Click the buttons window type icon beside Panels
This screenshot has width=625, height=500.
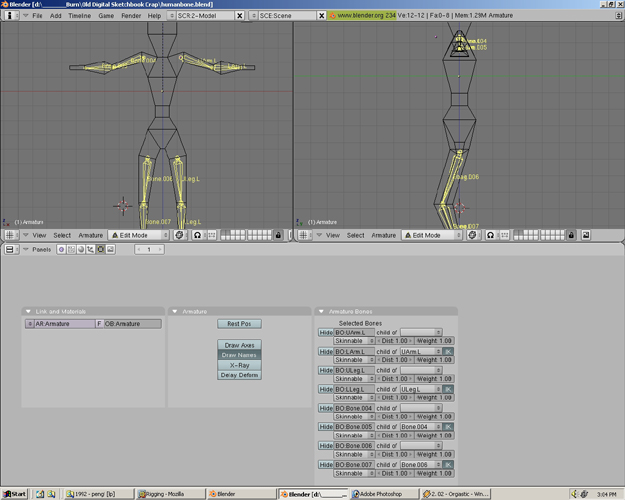10,250
